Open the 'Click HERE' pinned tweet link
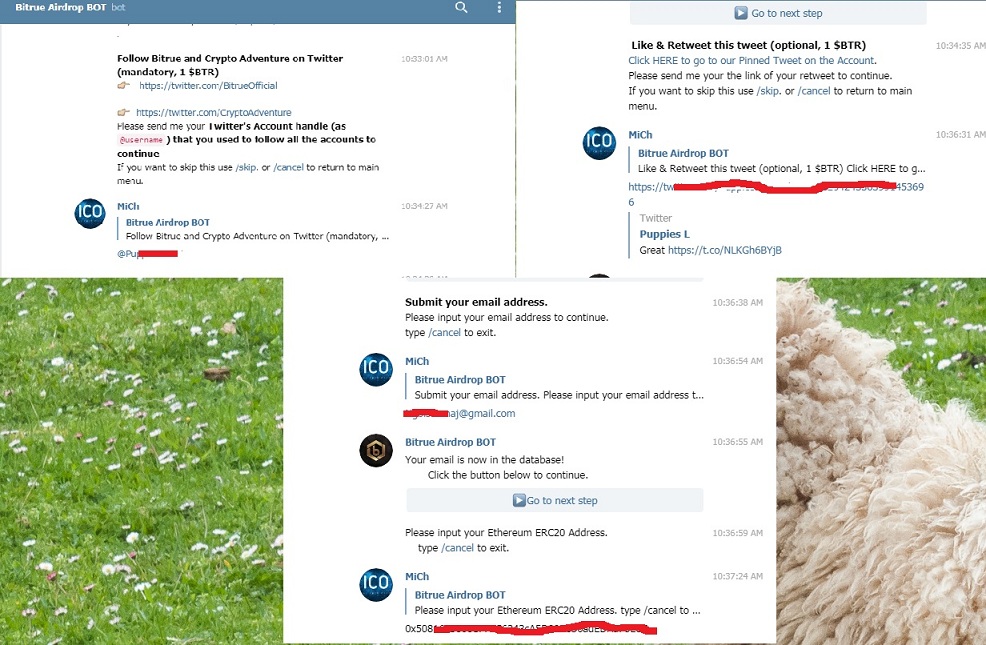 click(x=752, y=60)
